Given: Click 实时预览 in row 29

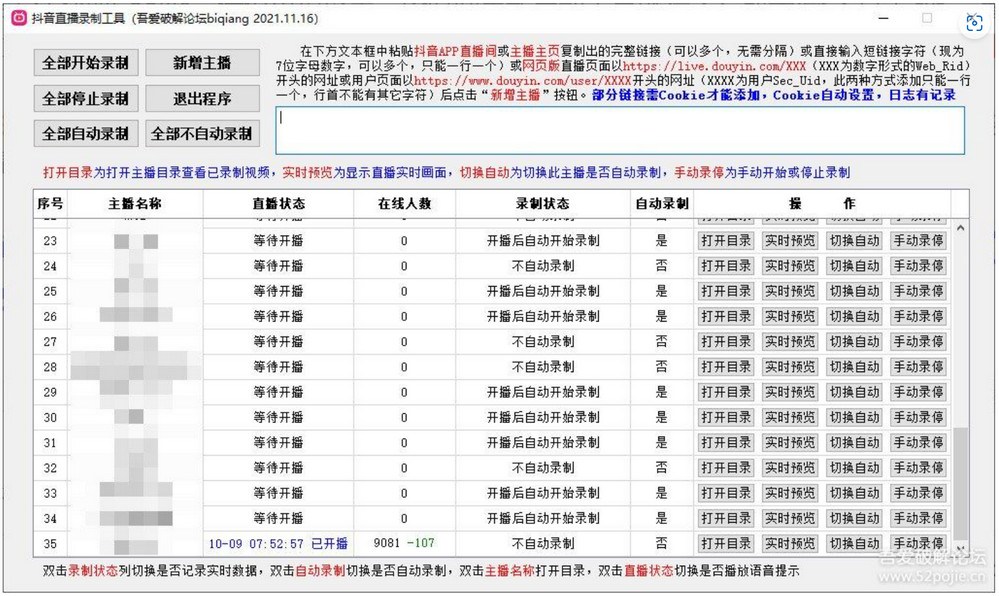Looking at the screenshot, I should pyautogui.click(x=790, y=392).
